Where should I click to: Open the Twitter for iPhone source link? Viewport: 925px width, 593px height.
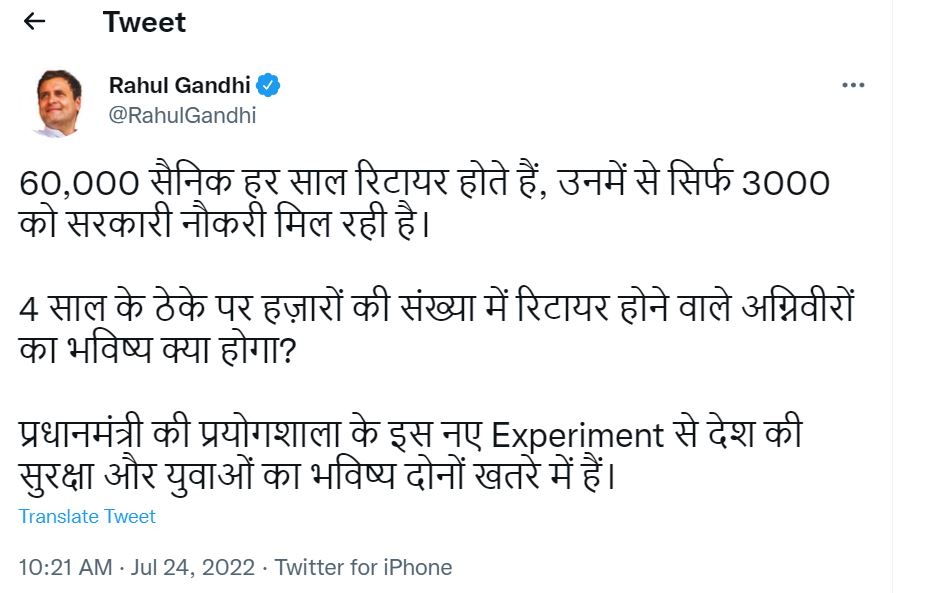tap(363, 568)
